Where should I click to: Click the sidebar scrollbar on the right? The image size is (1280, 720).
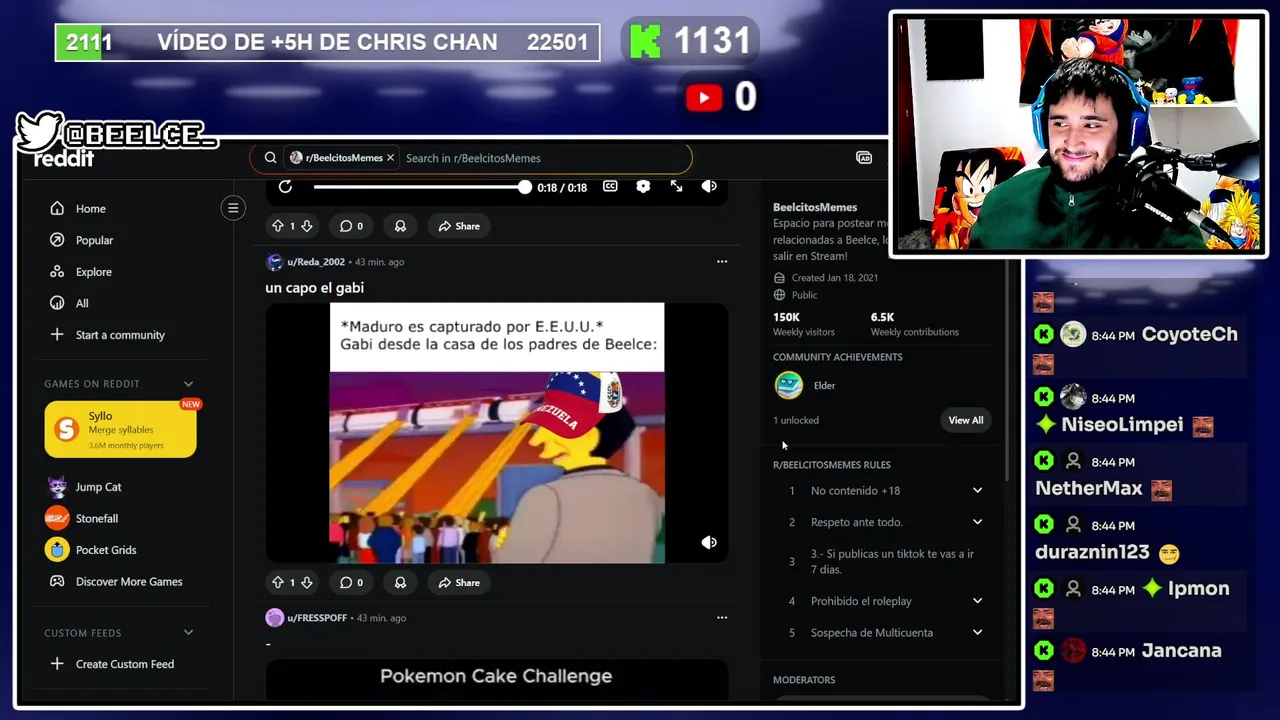(1007, 370)
